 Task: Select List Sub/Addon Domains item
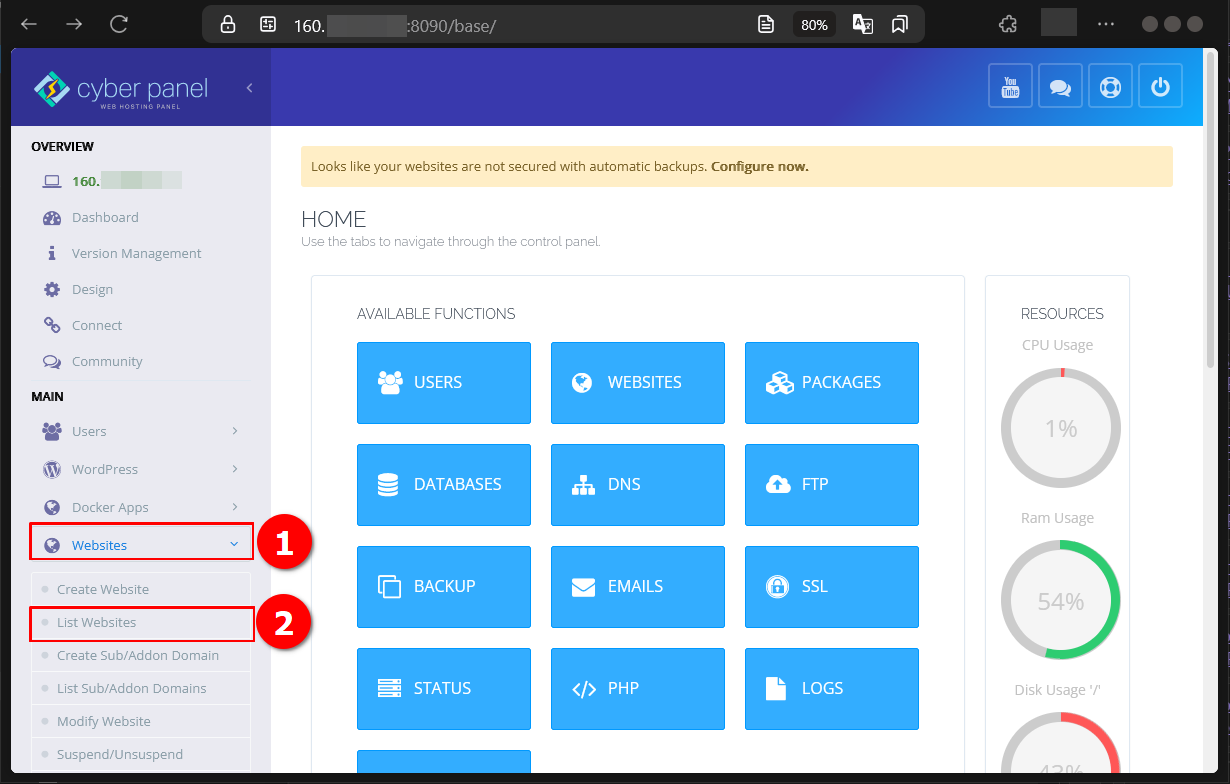click(140, 688)
